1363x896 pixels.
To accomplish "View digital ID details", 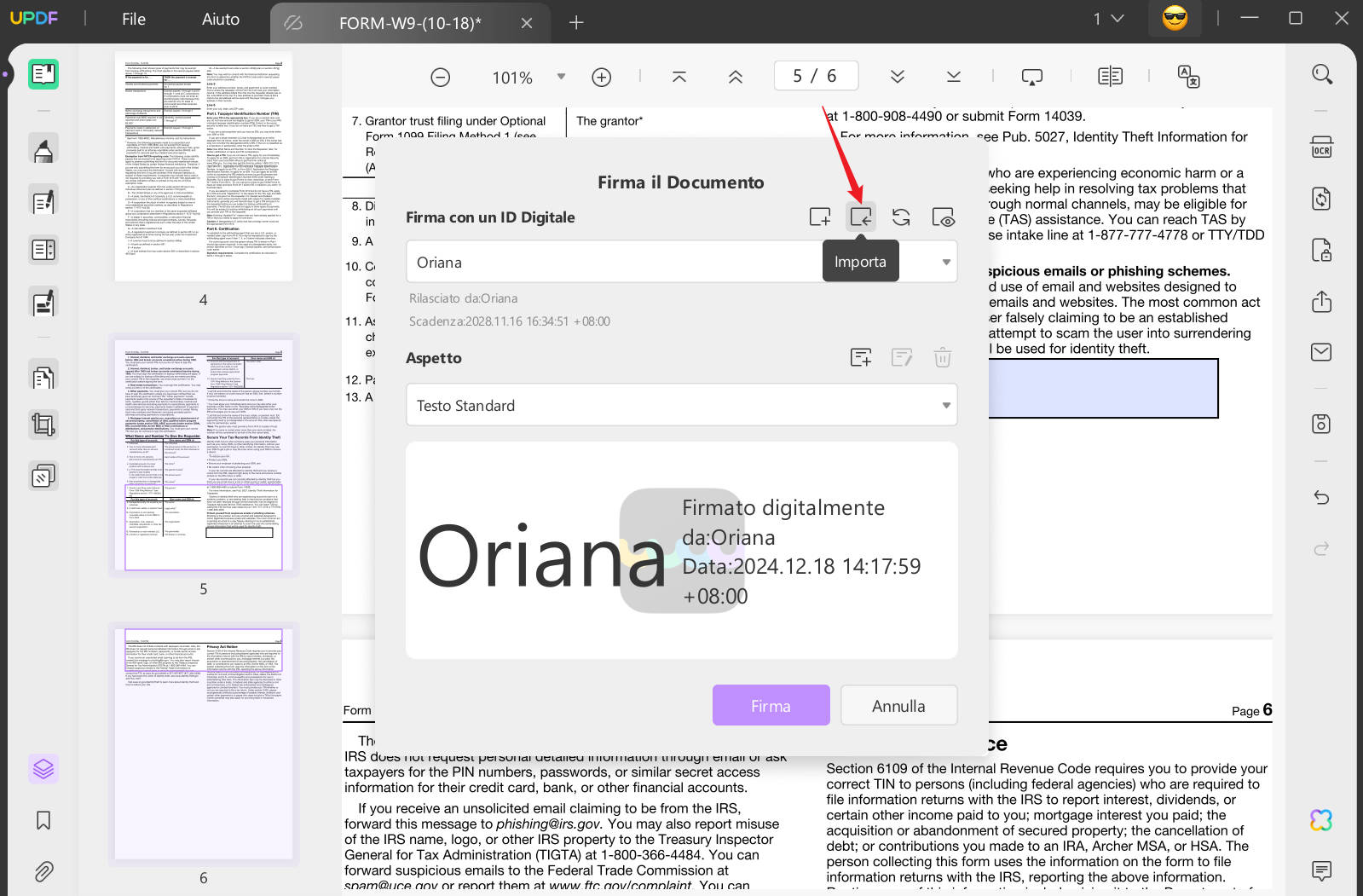I will [943, 217].
